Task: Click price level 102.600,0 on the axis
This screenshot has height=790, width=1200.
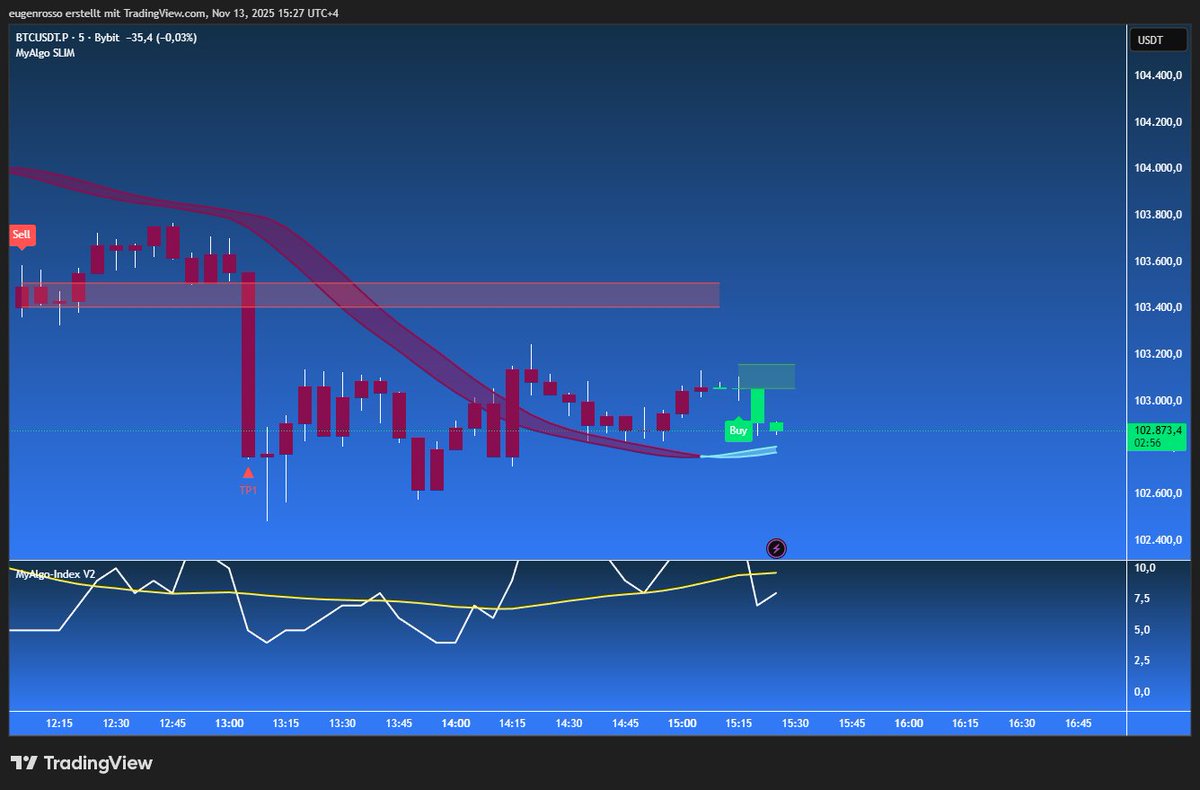Action: tap(1158, 493)
